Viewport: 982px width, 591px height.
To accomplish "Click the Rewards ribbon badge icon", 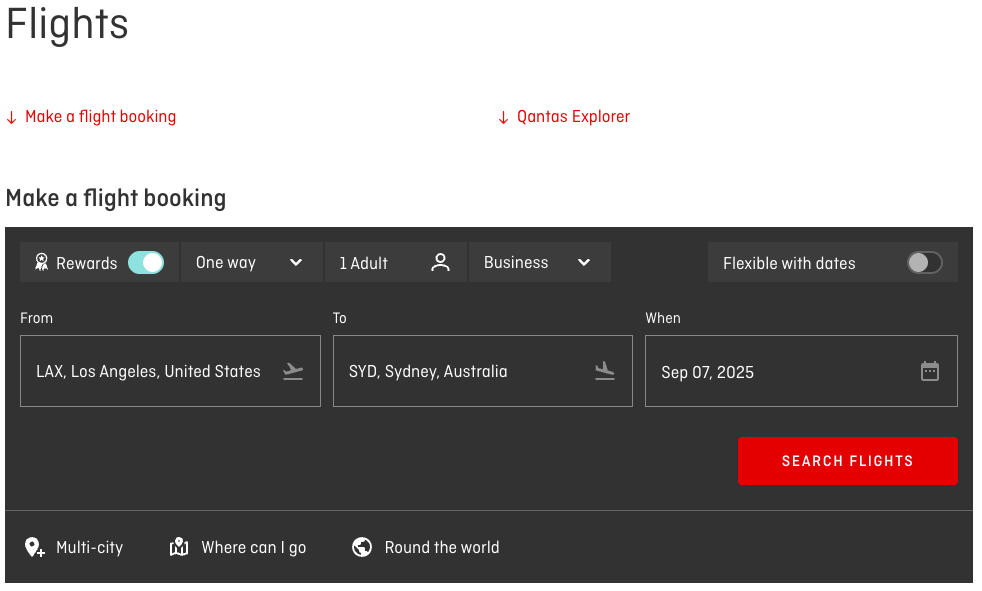I will click(41, 262).
